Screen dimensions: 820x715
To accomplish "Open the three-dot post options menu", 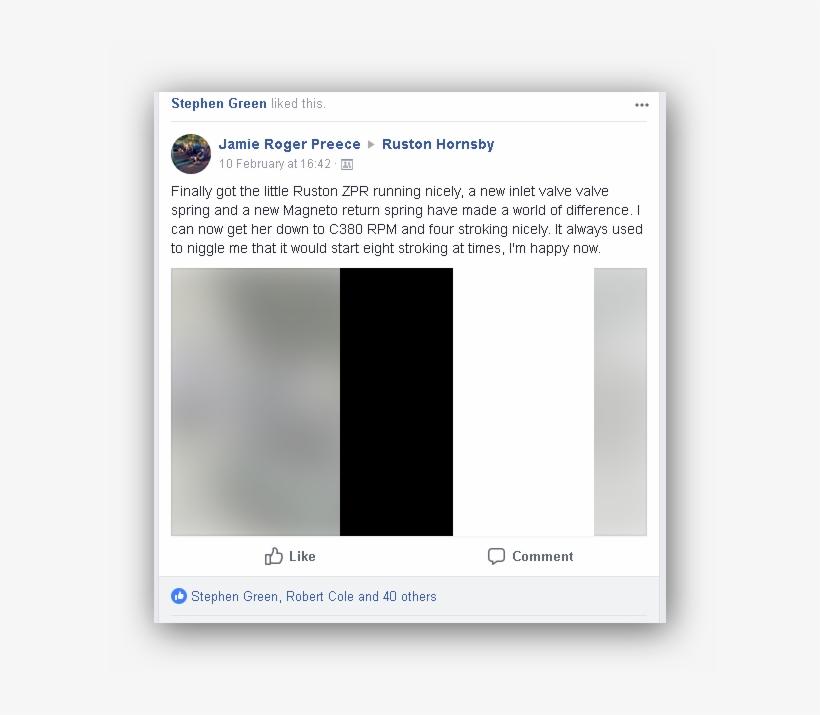I will pyautogui.click(x=642, y=105).
